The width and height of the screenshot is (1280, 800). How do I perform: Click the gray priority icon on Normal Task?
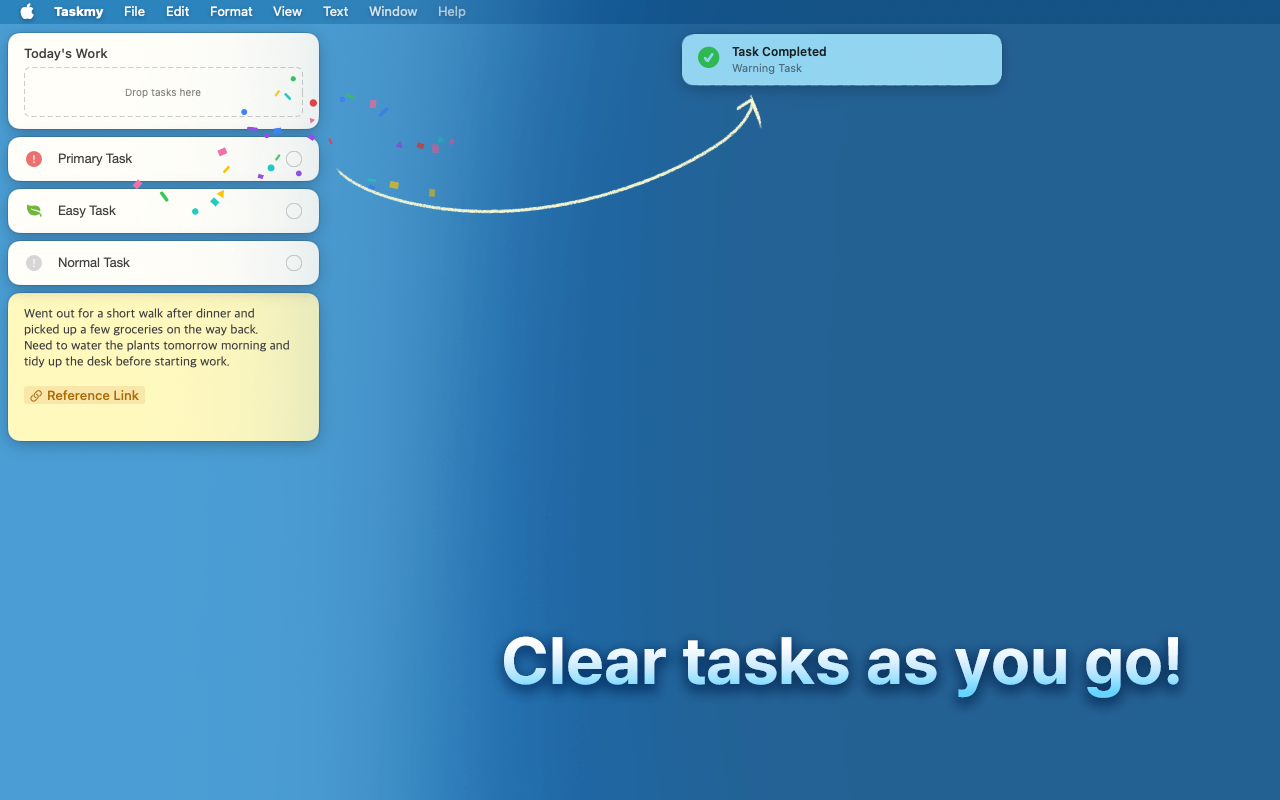coord(33,263)
